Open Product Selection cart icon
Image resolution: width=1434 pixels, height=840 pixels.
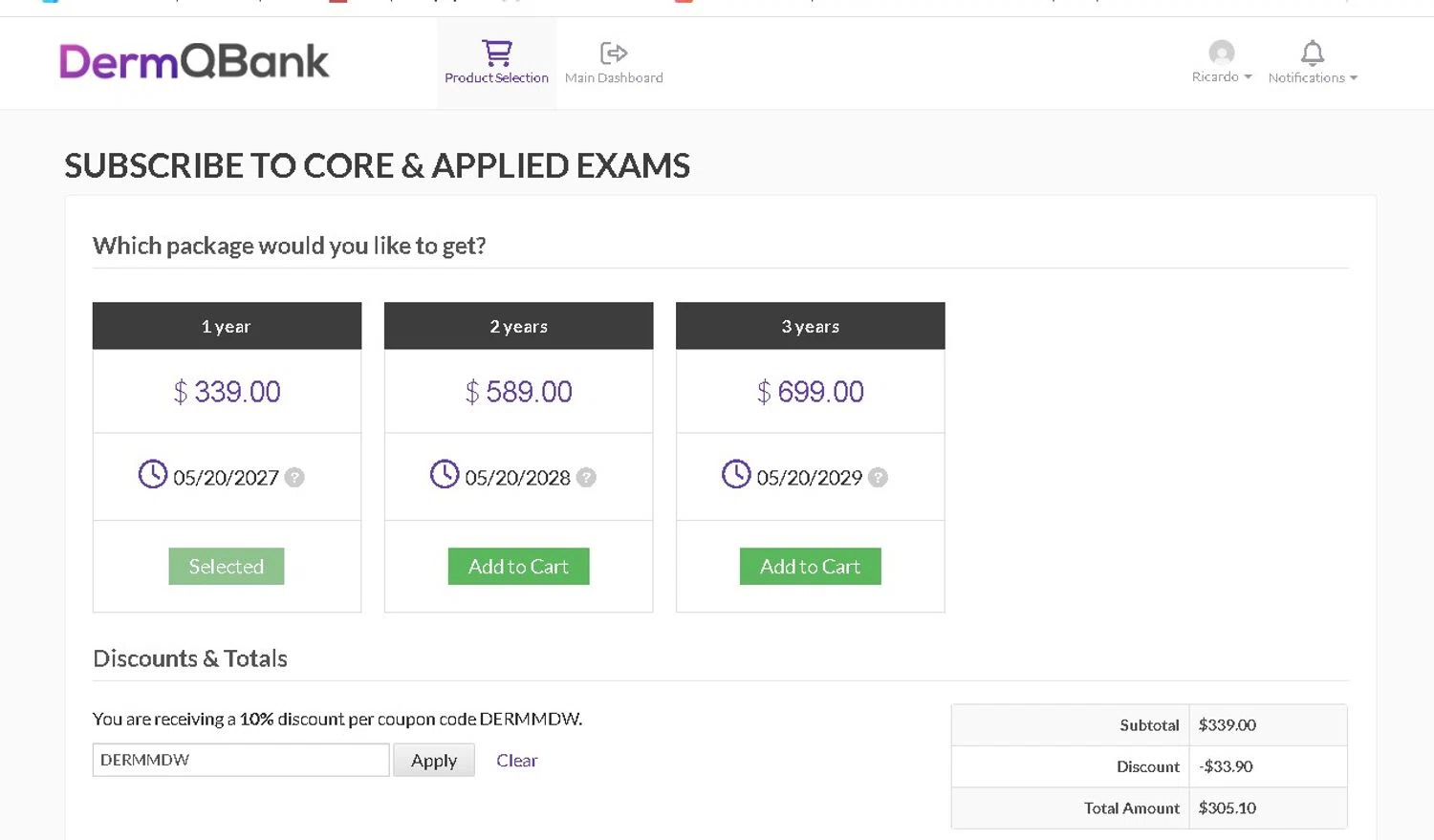(x=496, y=53)
